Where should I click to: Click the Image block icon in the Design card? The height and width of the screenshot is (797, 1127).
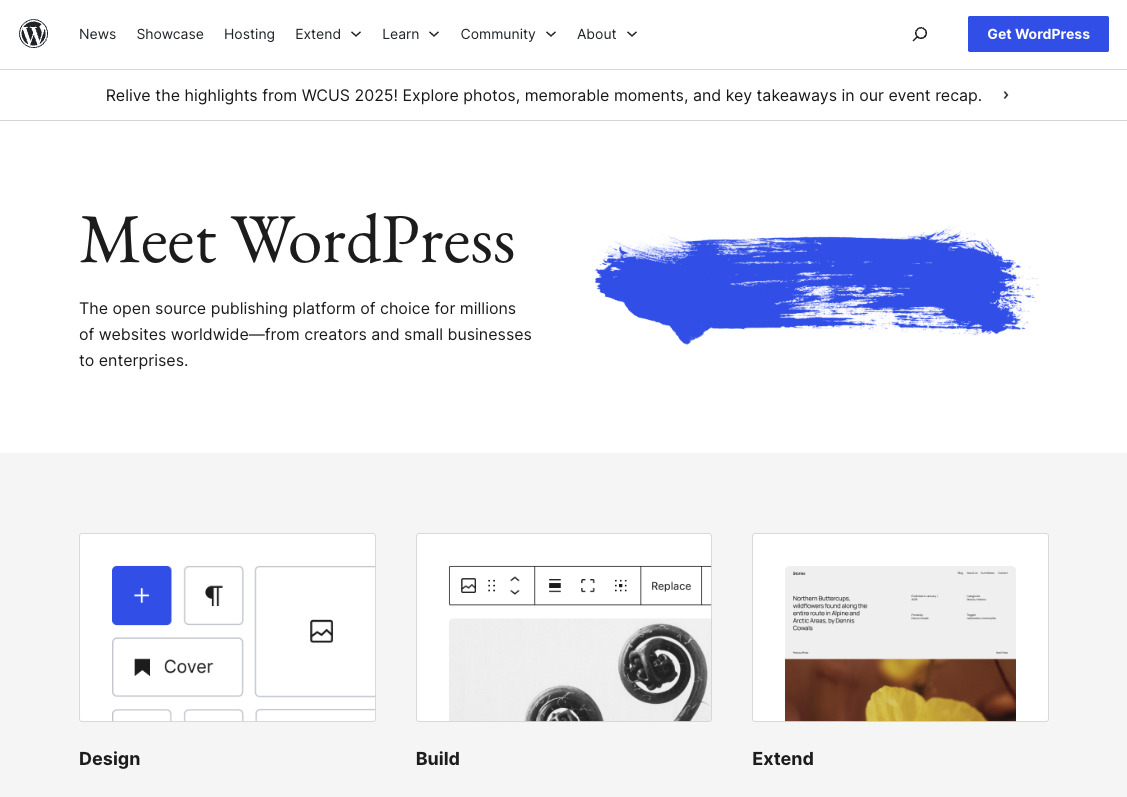320,631
